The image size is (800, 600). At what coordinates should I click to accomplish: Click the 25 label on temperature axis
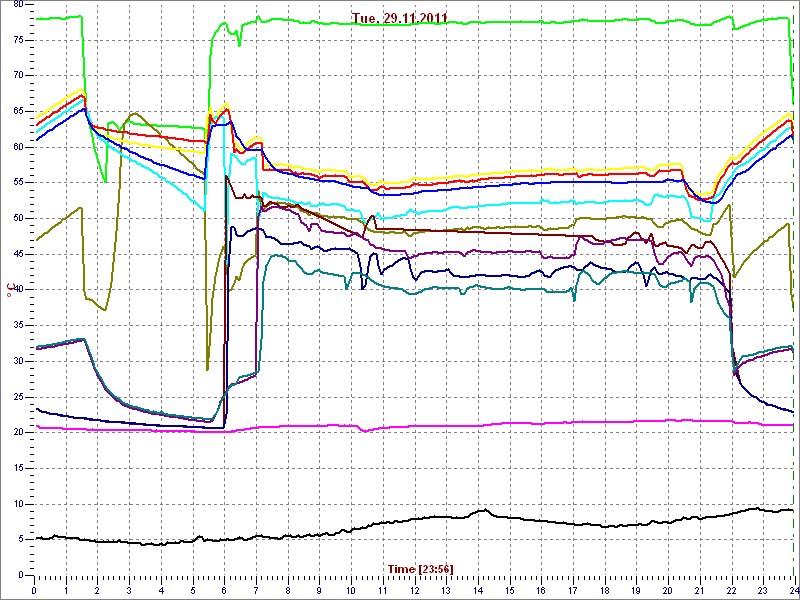(18, 397)
